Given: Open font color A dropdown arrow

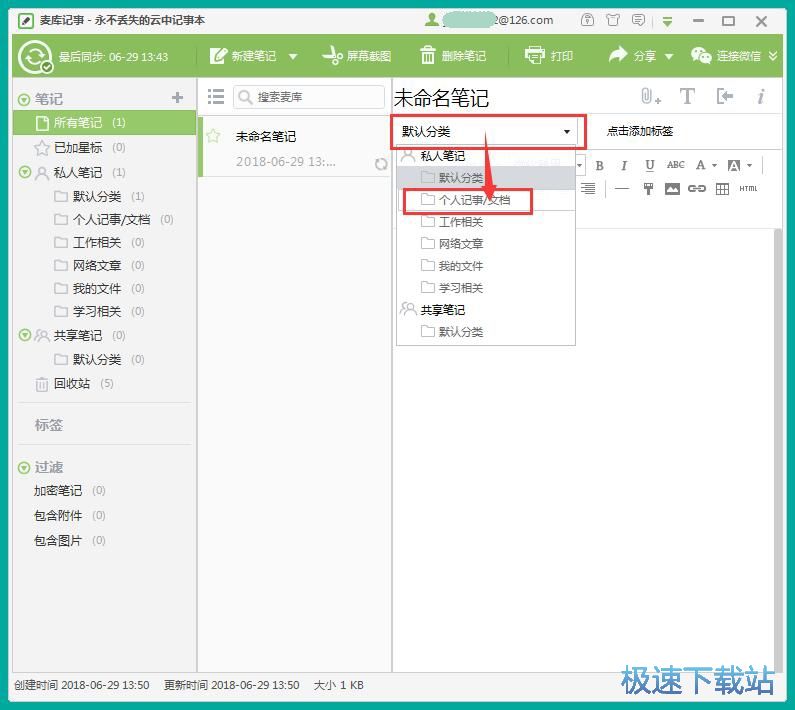Looking at the screenshot, I should [715, 165].
